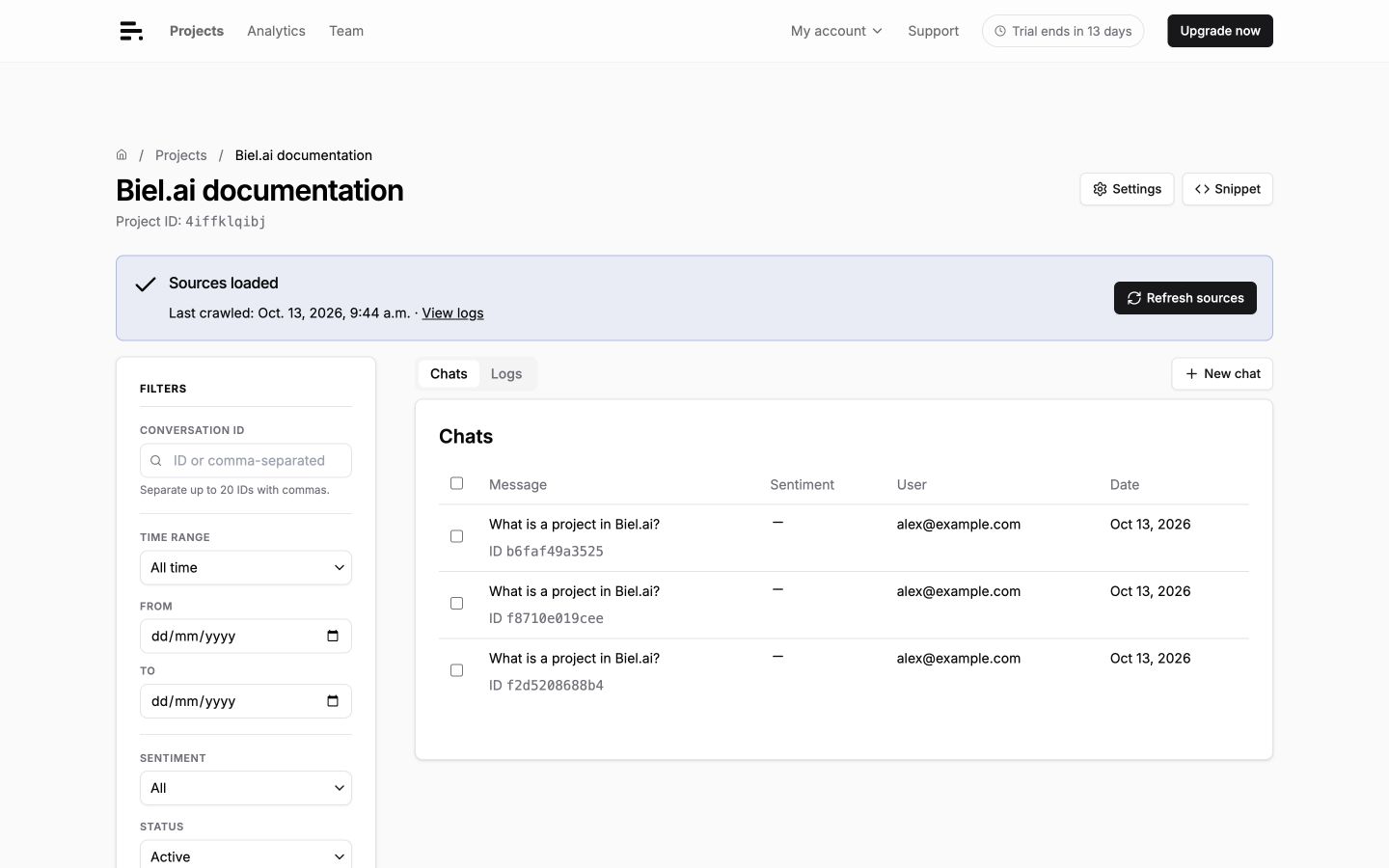
Task: Click the User column header
Action: click(912, 485)
